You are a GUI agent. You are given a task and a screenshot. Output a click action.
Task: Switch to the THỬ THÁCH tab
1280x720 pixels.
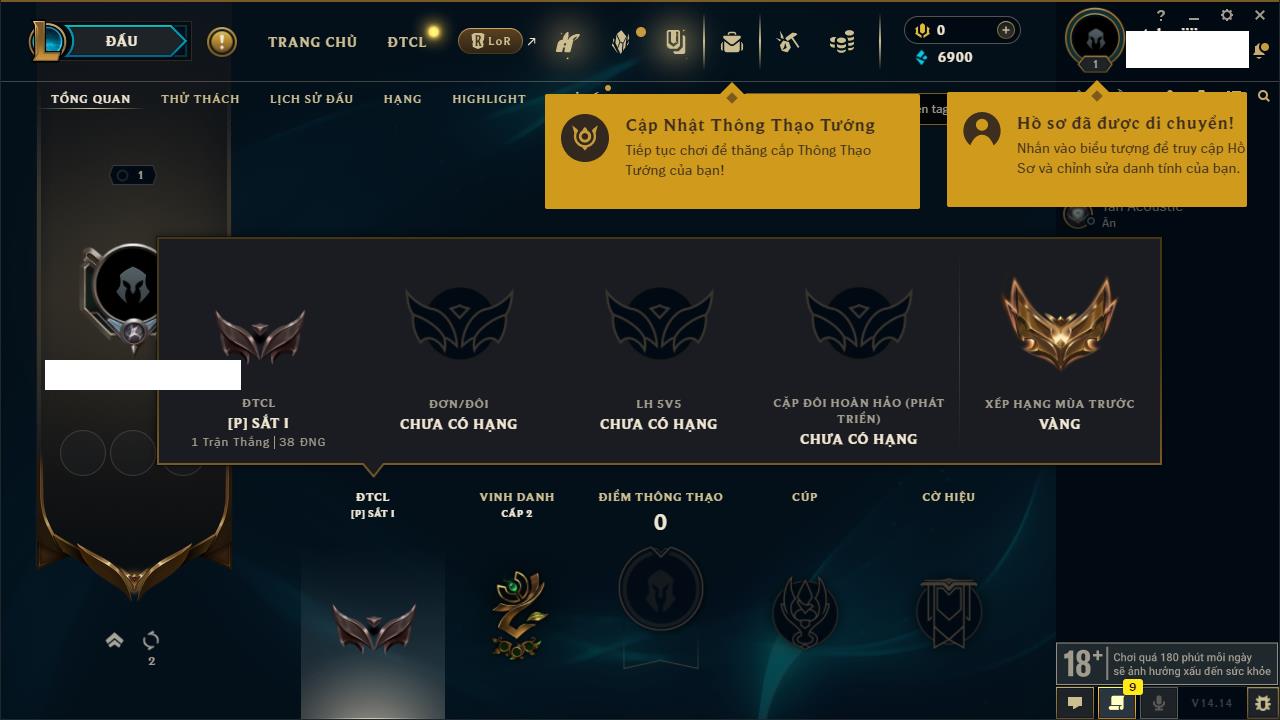point(200,98)
